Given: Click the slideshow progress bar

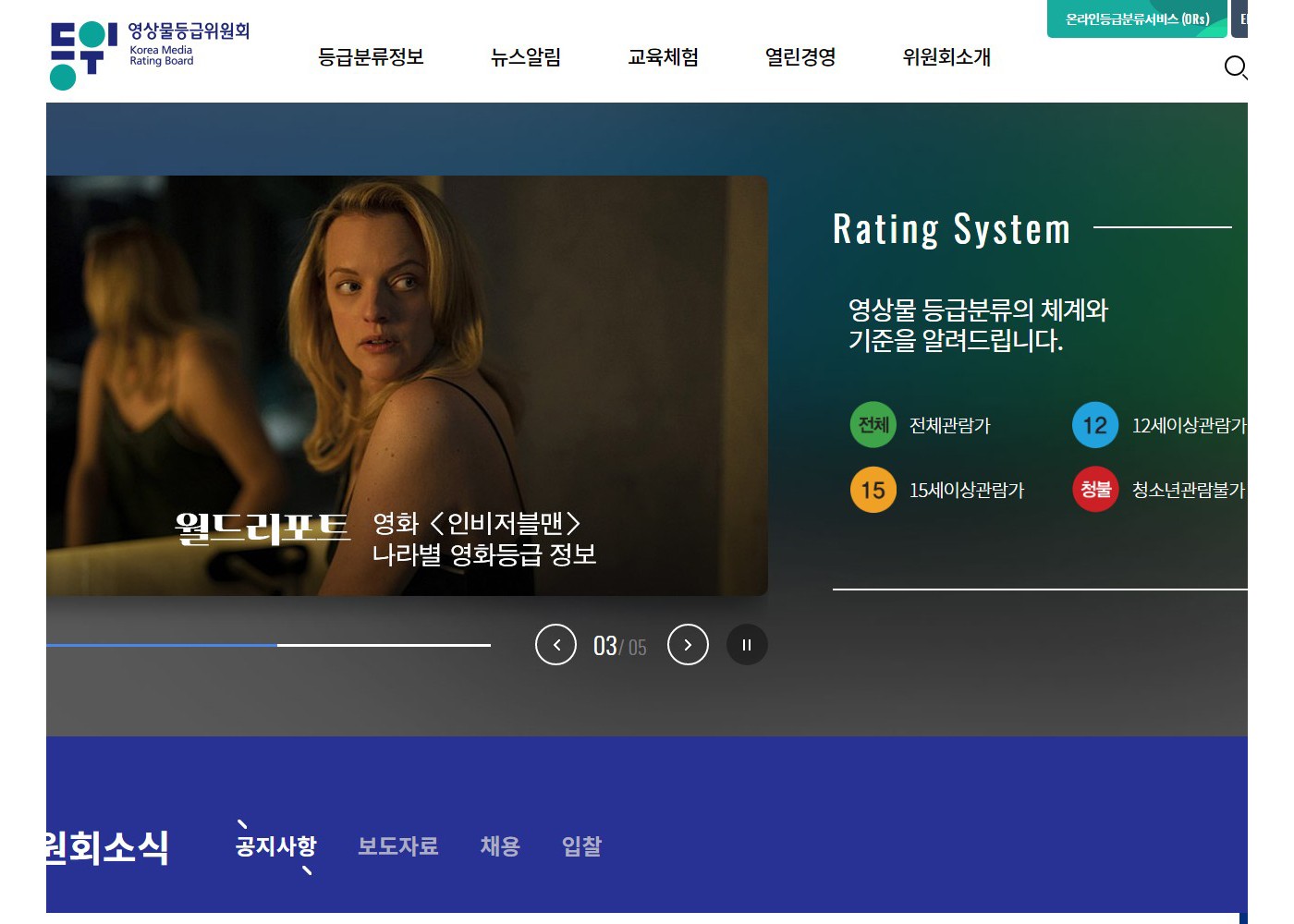Looking at the screenshot, I should pyautogui.click(x=268, y=645).
